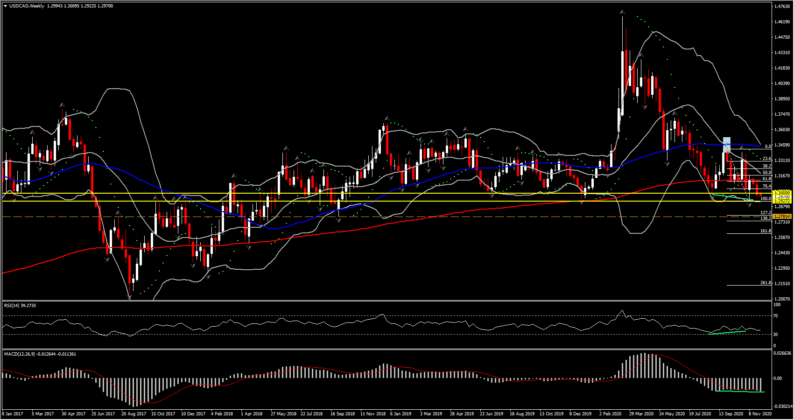Viewport: 794px width, 420px height.
Task: Select the light blue rectangle object on chart
Action: [726, 143]
